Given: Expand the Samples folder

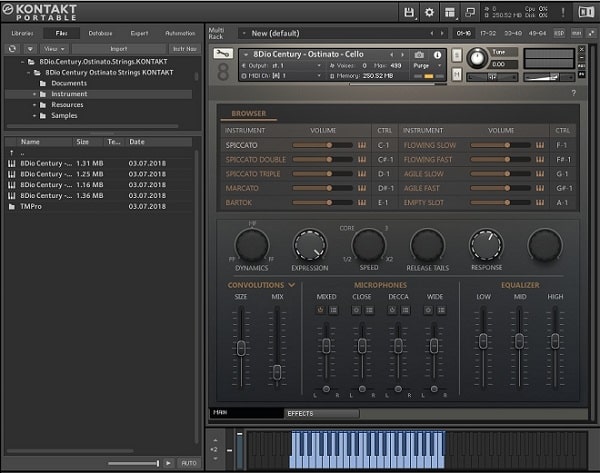Looking at the screenshot, I should point(34,116).
